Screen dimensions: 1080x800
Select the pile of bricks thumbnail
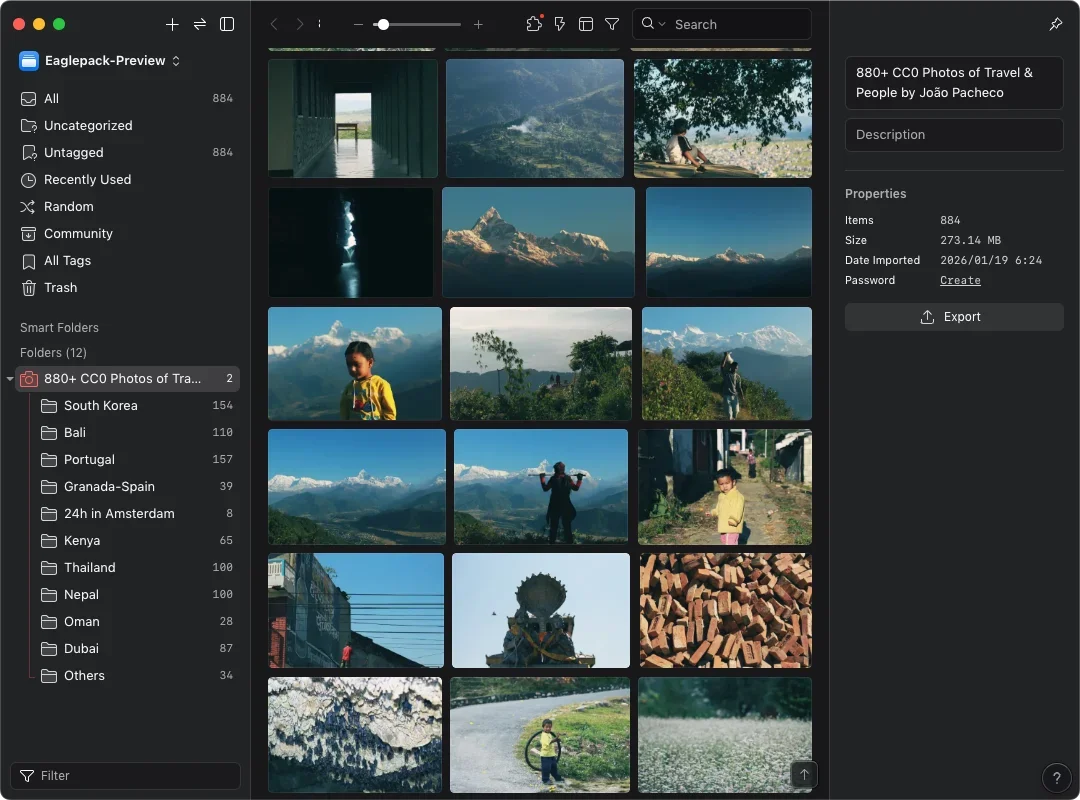[x=725, y=610]
